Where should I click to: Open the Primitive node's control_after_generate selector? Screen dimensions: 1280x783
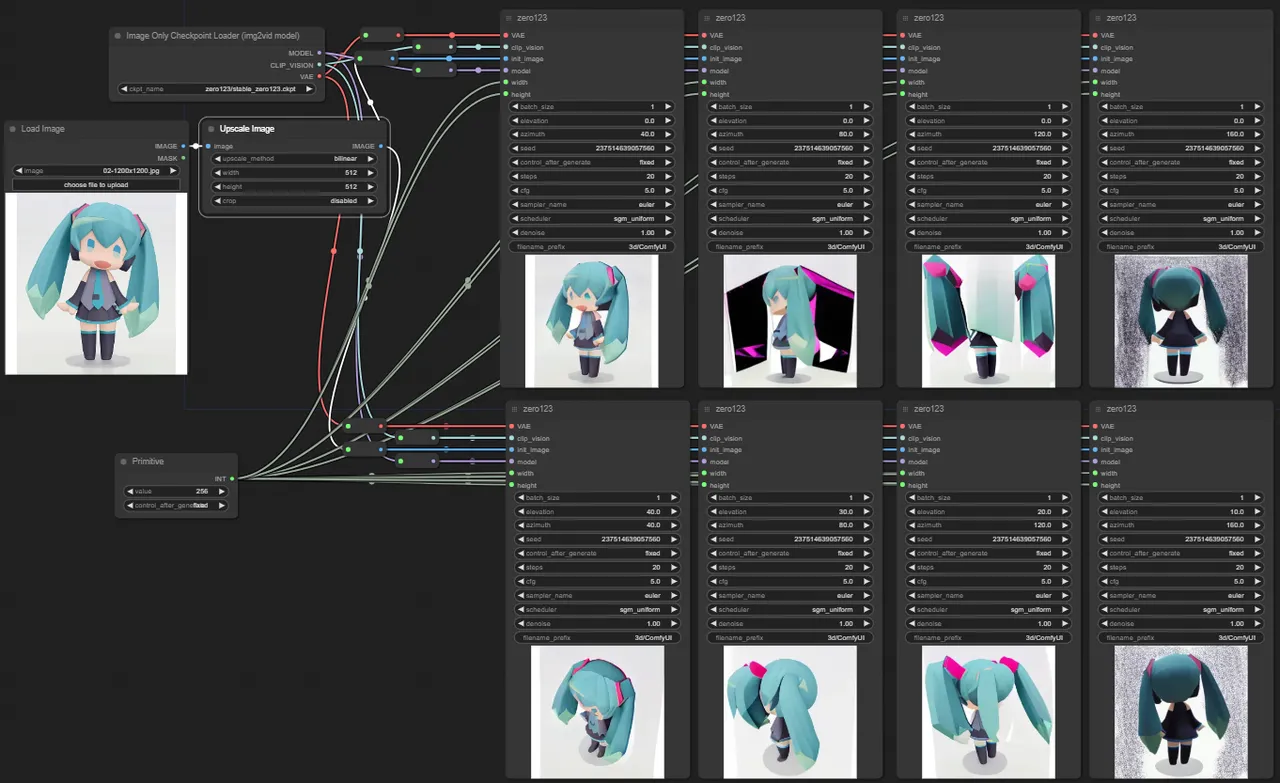[176, 506]
